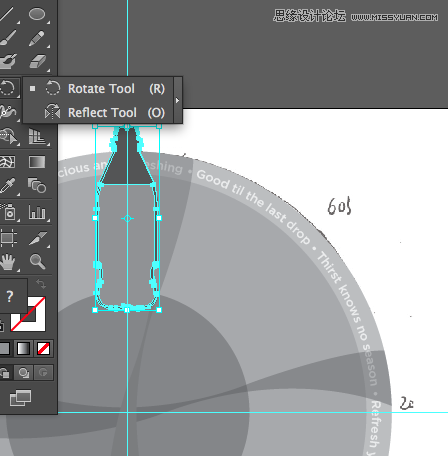The image size is (448, 456).
Task: Select the Perspective Grid tool
Action: (x=37, y=136)
